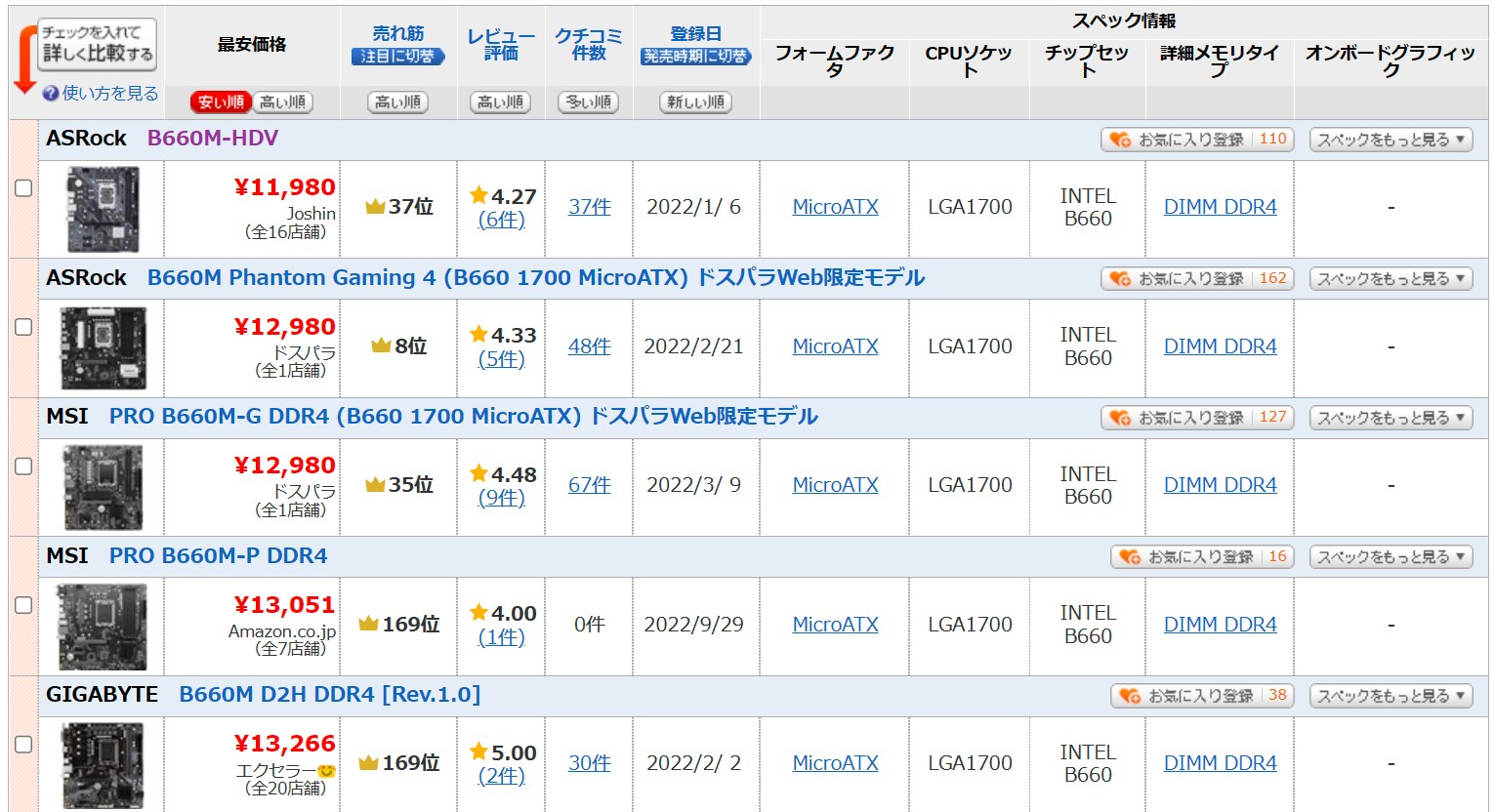Open the 30件 クチコミ link

pyautogui.click(x=590, y=763)
